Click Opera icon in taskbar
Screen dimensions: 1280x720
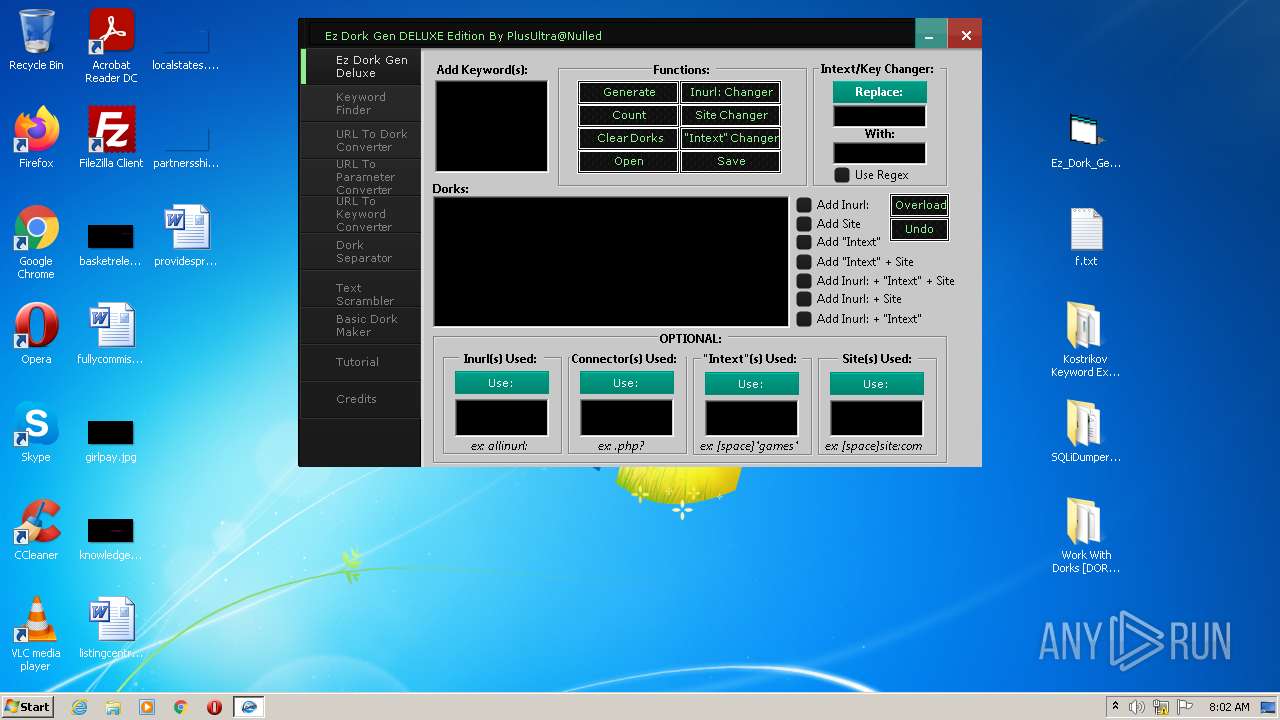click(214, 707)
